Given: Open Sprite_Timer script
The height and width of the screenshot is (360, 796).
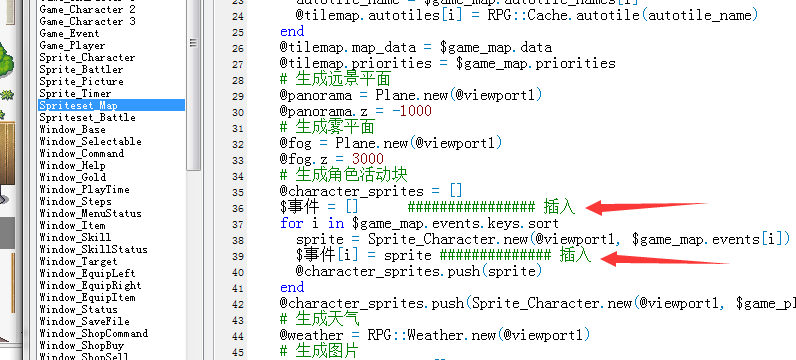Looking at the screenshot, I should 75,93.
